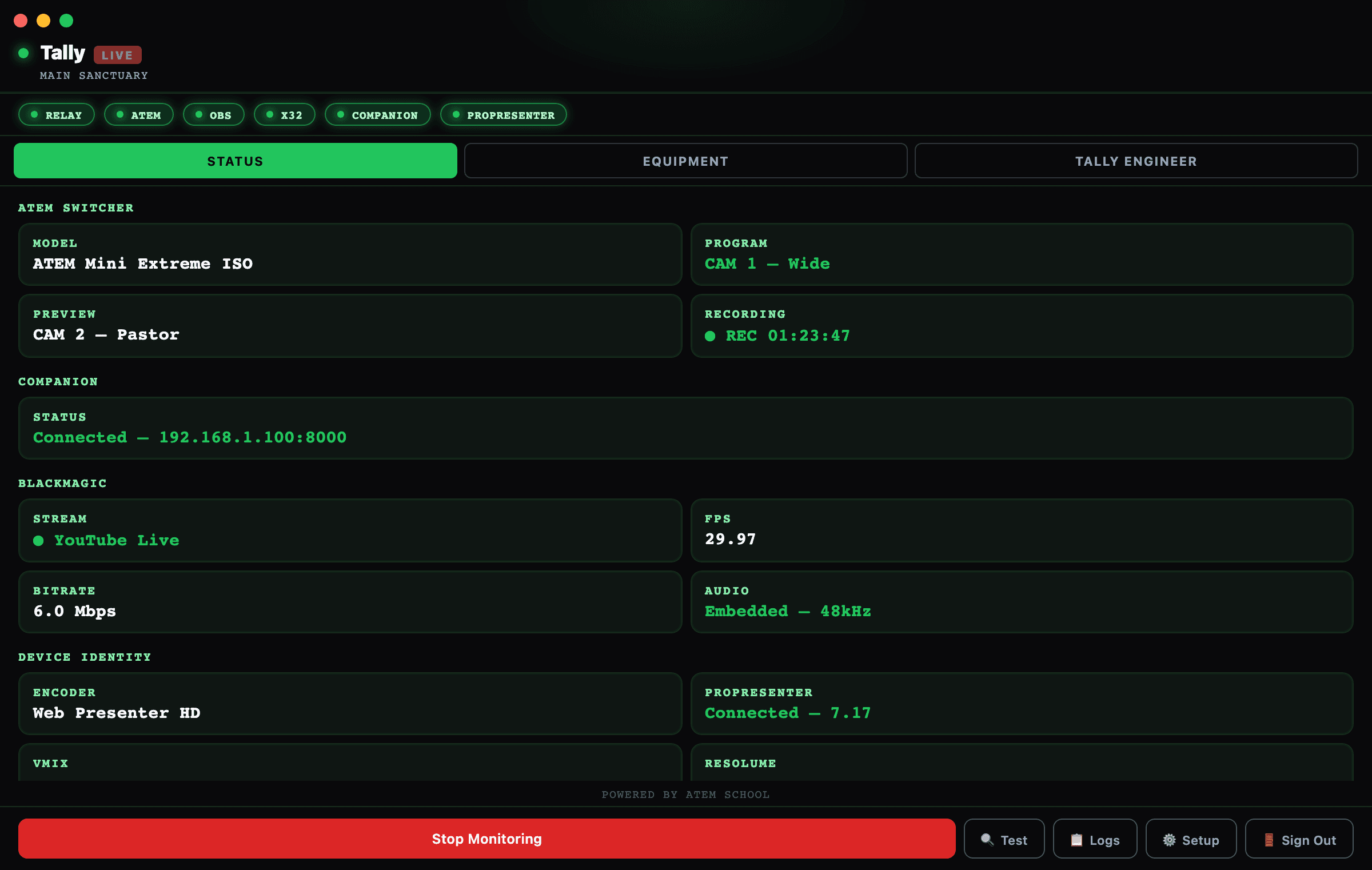Image resolution: width=1372 pixels, height=870 pixels.
Task: Select the COMPANION status pill
Action: 377,114
